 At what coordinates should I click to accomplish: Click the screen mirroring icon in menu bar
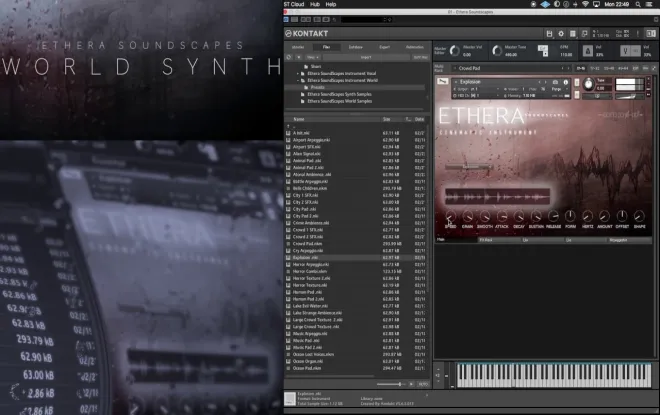pyautogui.click(x=596, y=4)
